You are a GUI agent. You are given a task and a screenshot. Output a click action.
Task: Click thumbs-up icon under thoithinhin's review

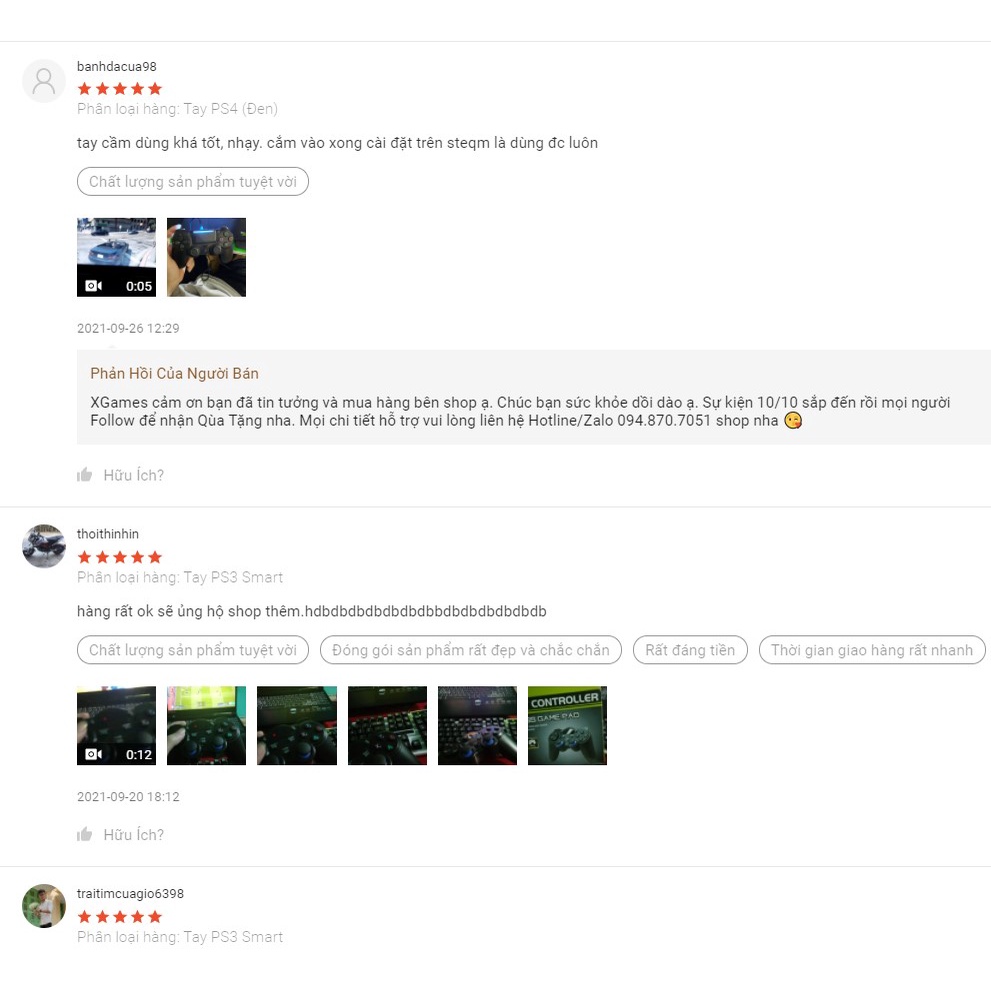coord(85,834)
